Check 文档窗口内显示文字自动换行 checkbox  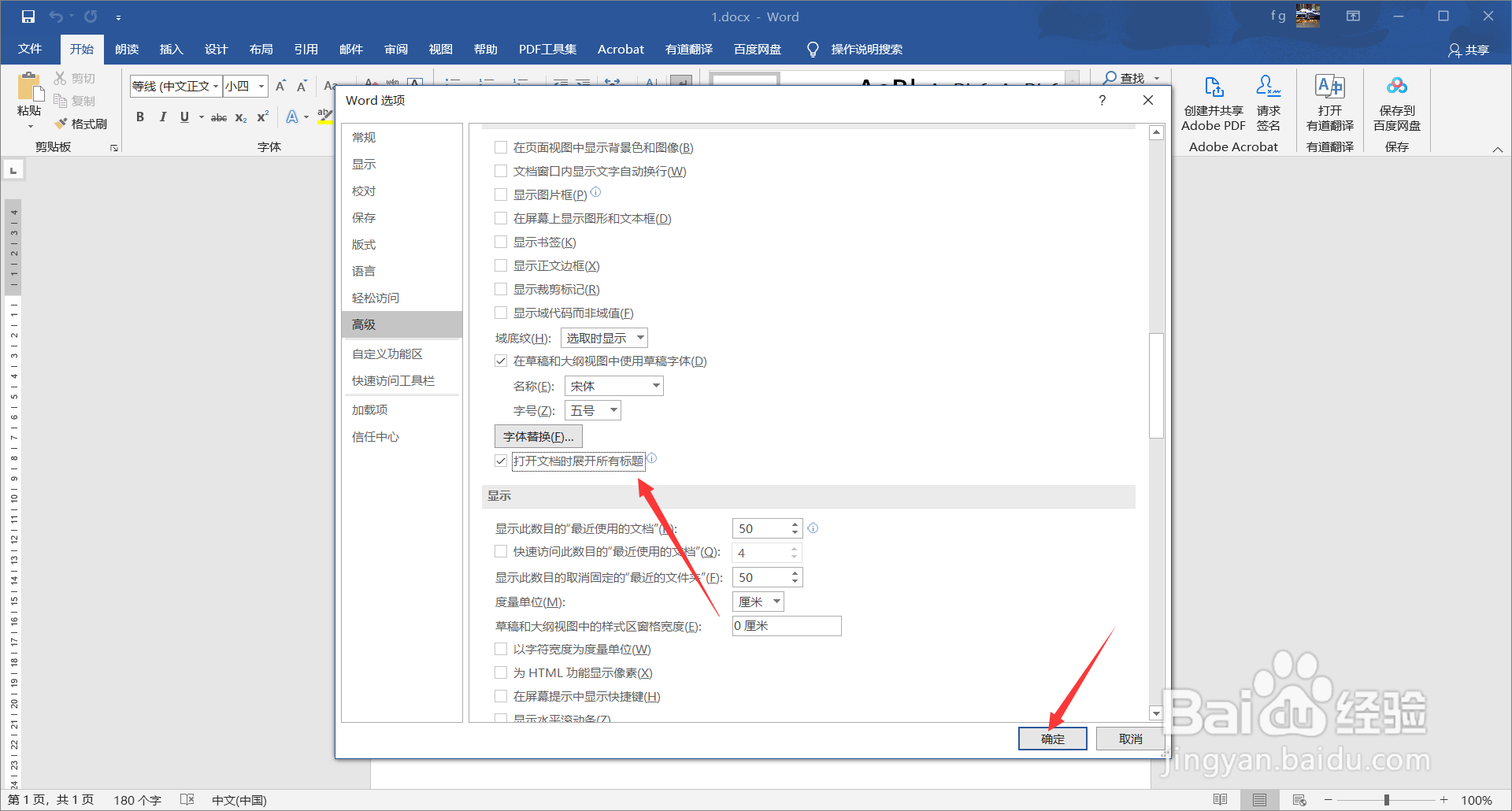pyautogui.click(x=501, y=171)
